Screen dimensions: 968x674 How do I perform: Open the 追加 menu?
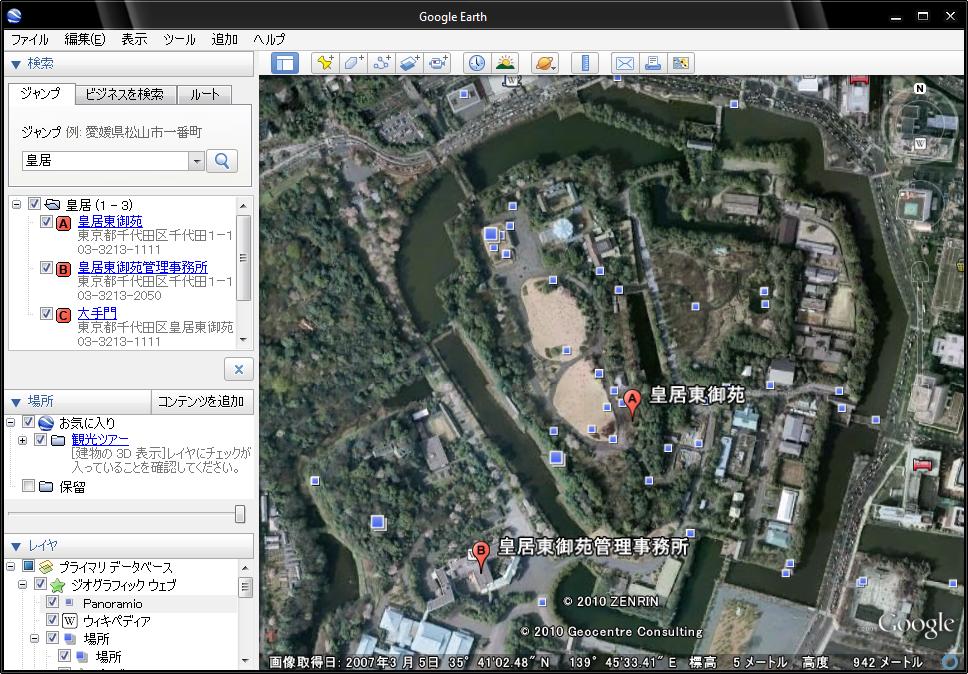224,40
